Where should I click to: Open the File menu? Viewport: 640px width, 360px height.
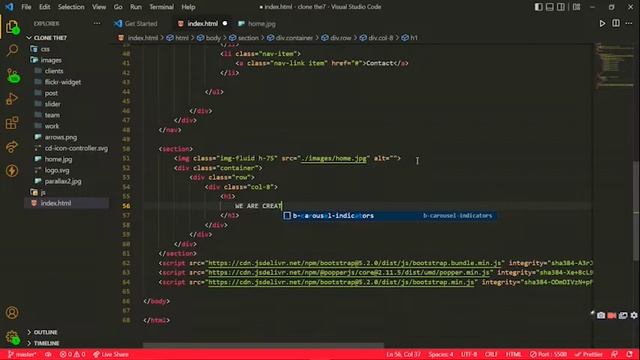26,7
